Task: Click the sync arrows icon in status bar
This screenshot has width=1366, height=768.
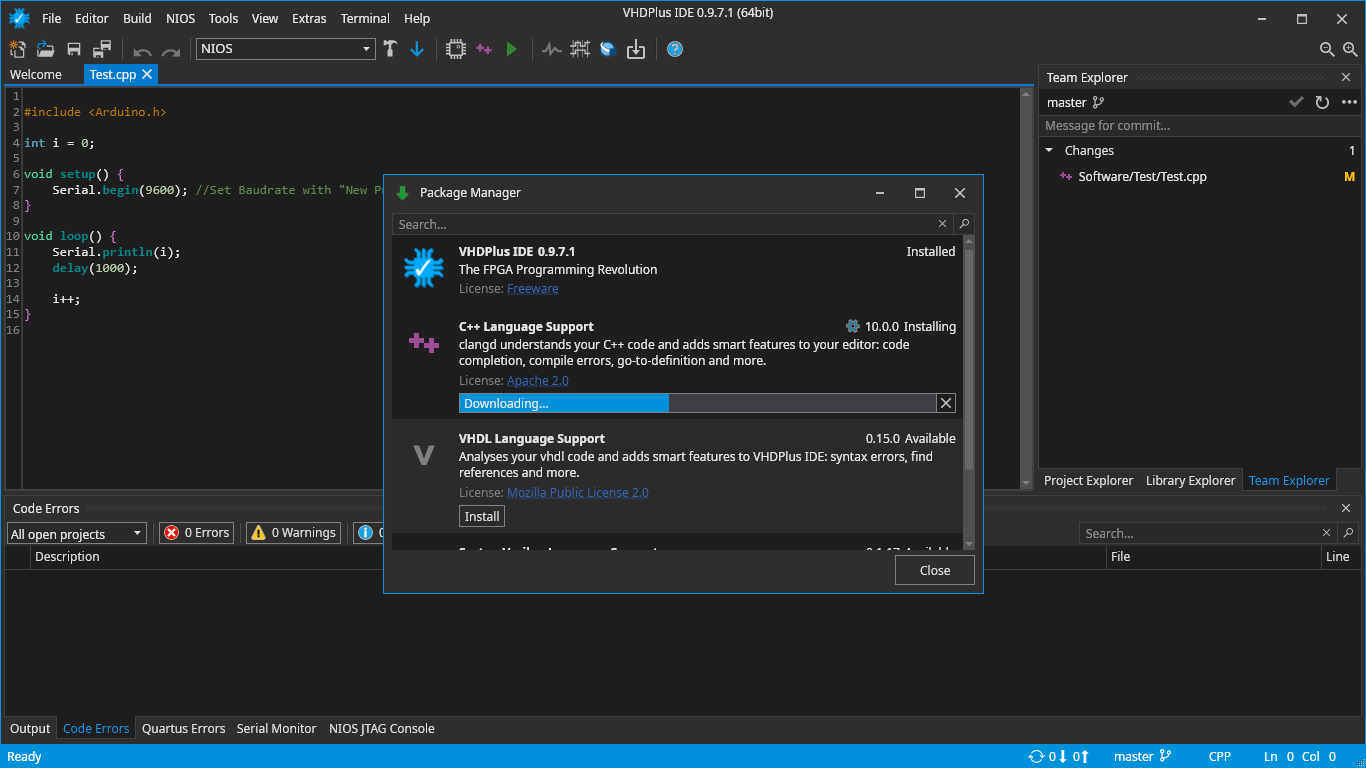Action: click(x=1035, y=756)
